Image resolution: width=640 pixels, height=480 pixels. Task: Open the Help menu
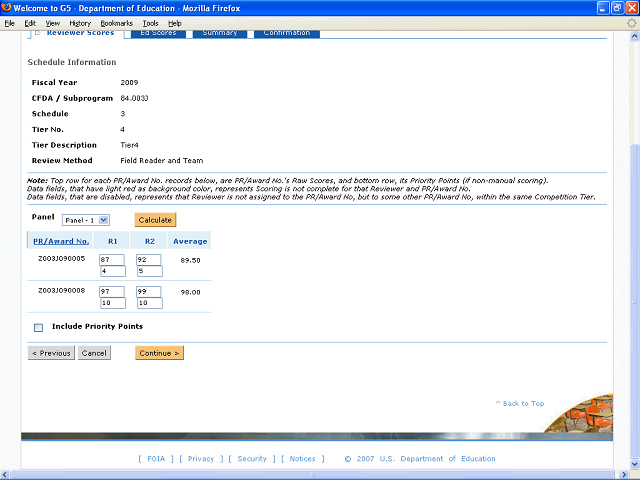(x=175, y=23)
